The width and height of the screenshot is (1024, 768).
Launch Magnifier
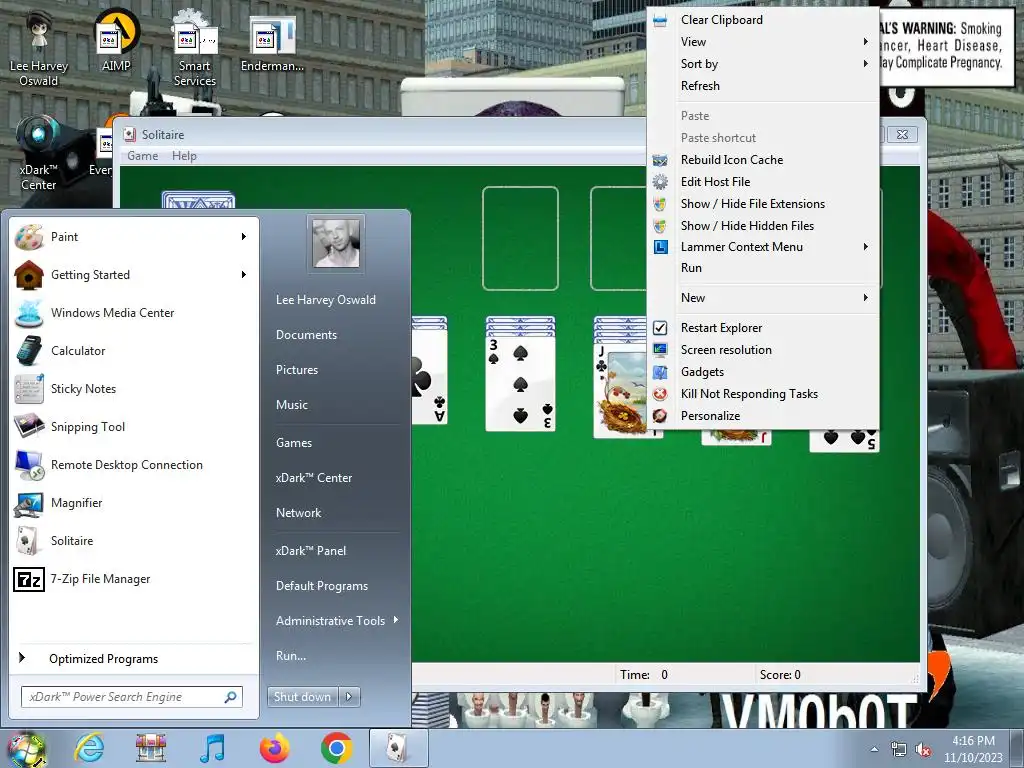coord(134,502)
